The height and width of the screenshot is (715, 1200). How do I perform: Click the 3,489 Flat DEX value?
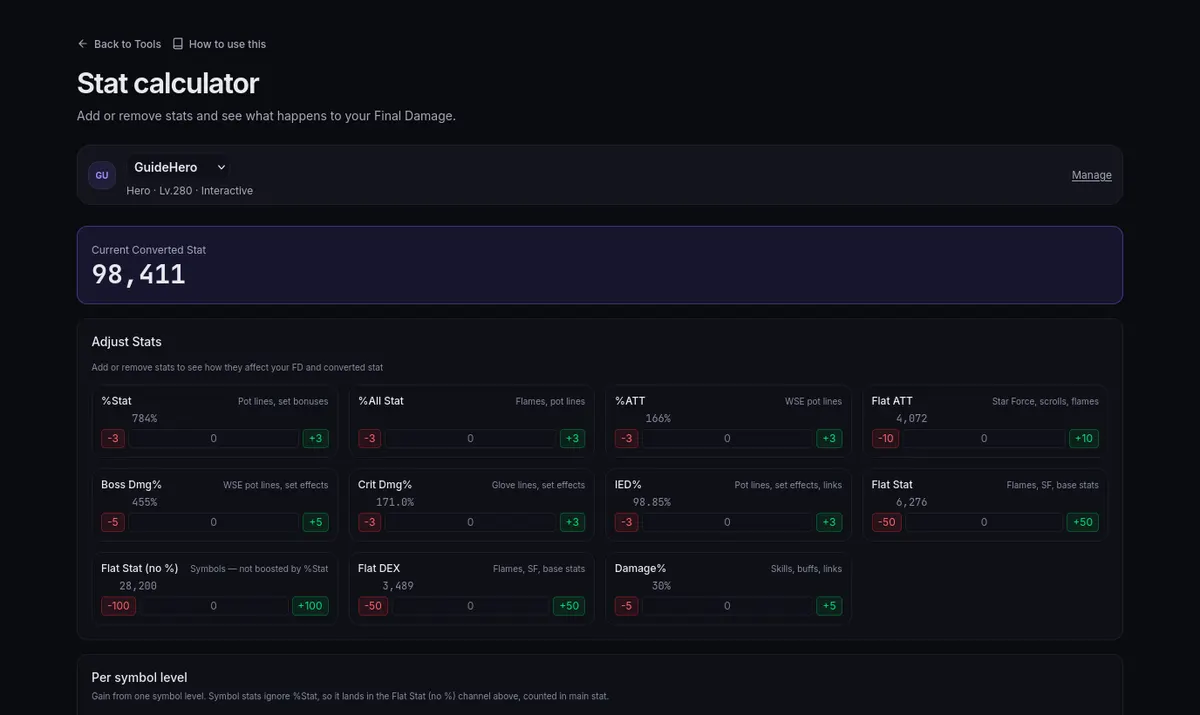[x=398, y=586]
